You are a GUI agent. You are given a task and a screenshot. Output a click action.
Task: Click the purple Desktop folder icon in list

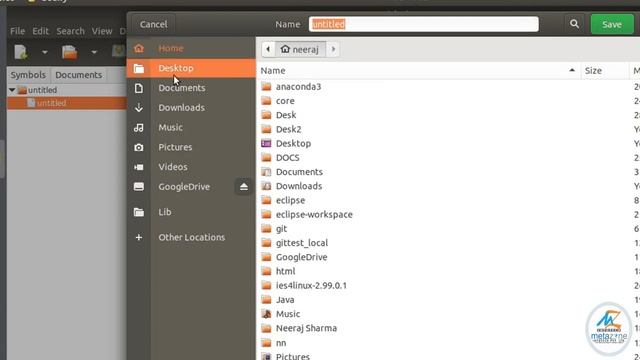coord(266,143)
